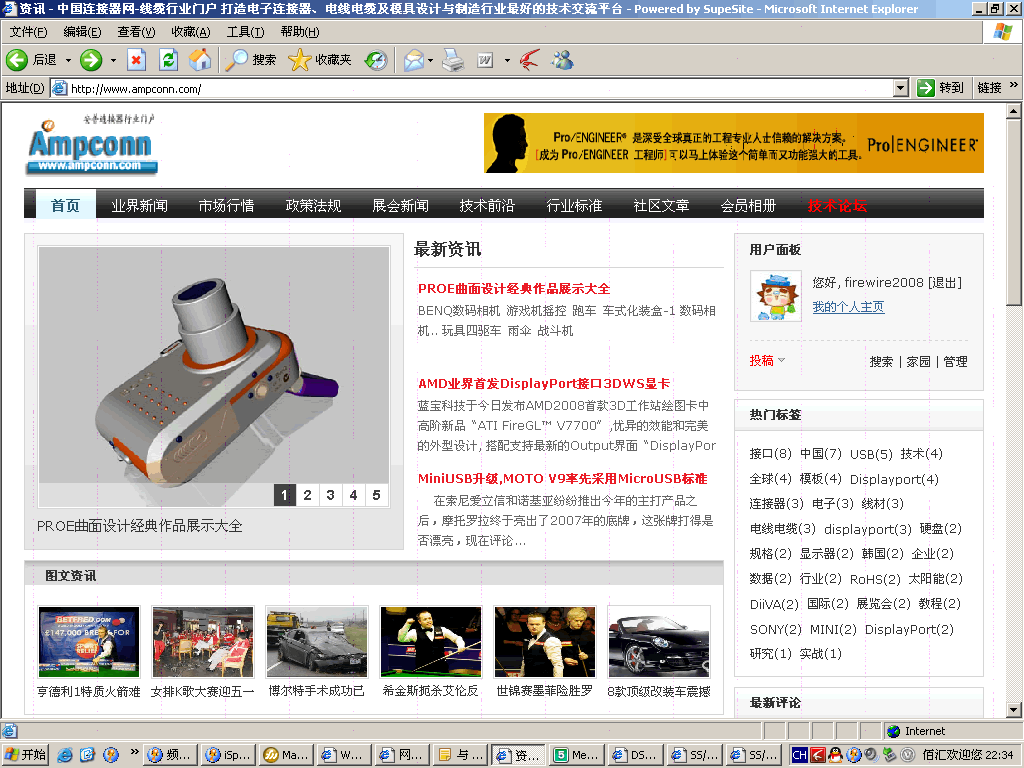Click the Edit with Word icon
Image resolution: width=1024 pixels, height=768 pixels.
coord(485,60)
